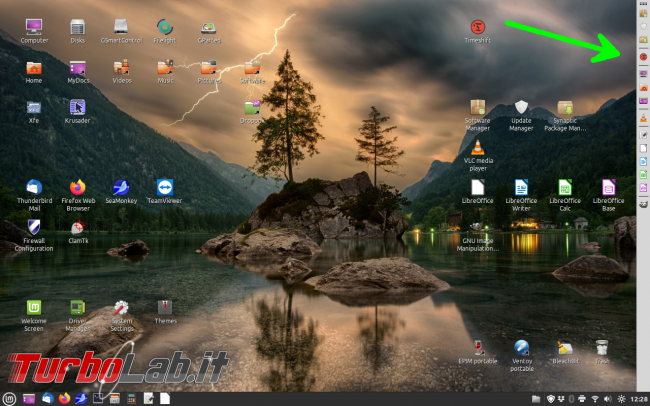The image size is (650, 406).
Task: Open Ventoy portable desktop icon
Action: (521, 348)
